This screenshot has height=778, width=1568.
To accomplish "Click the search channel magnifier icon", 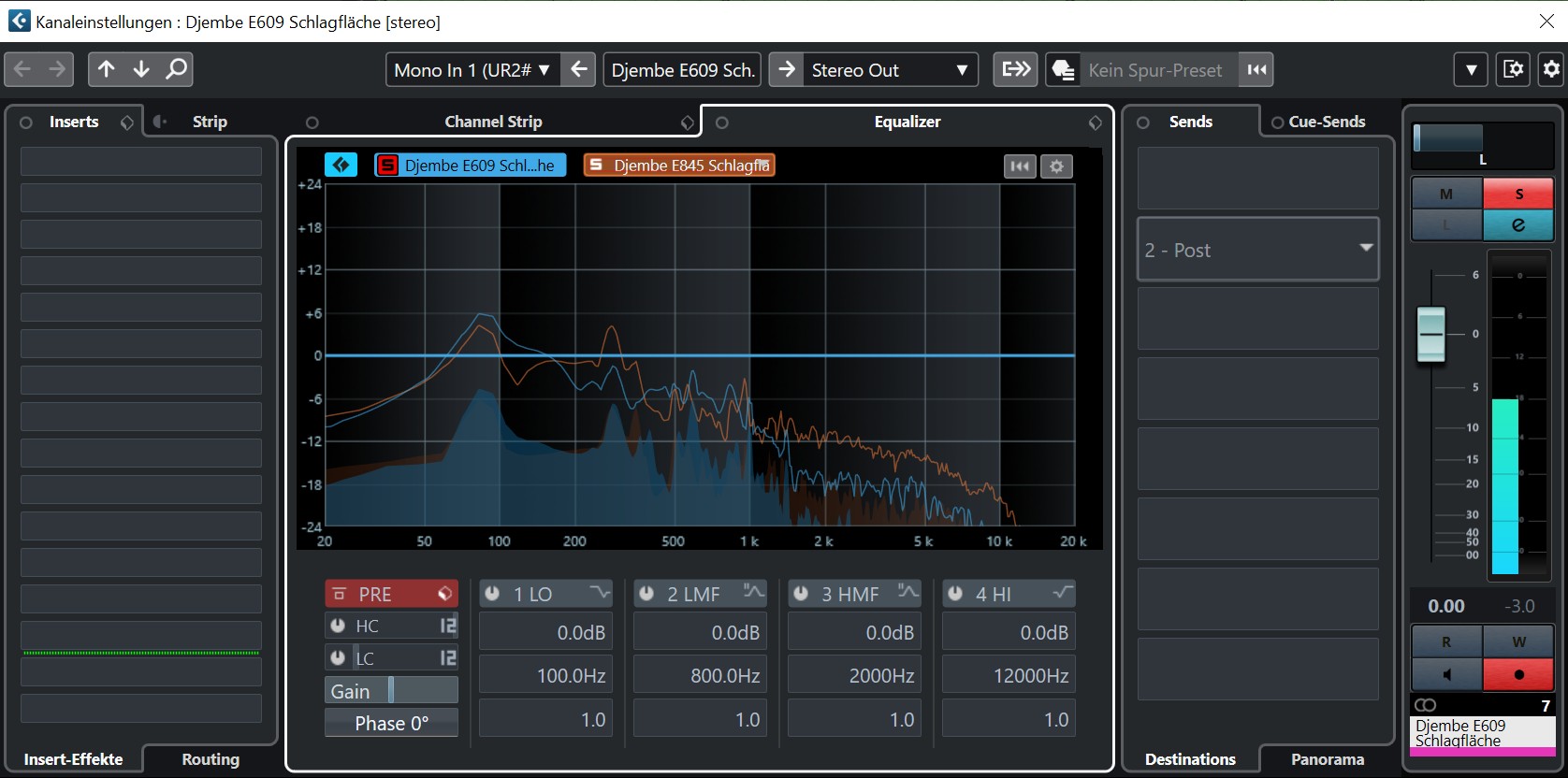I will click(x=176, y=69).
